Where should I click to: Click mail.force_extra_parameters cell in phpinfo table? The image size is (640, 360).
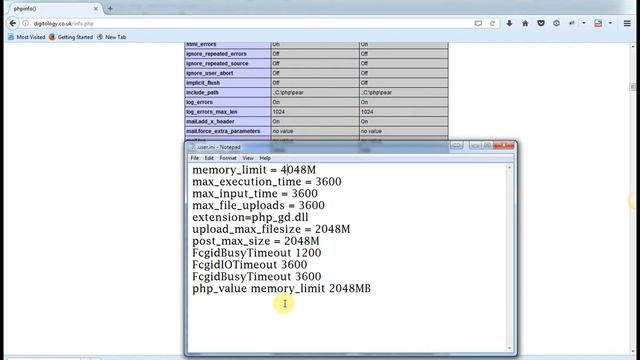(x=227, y=131)
